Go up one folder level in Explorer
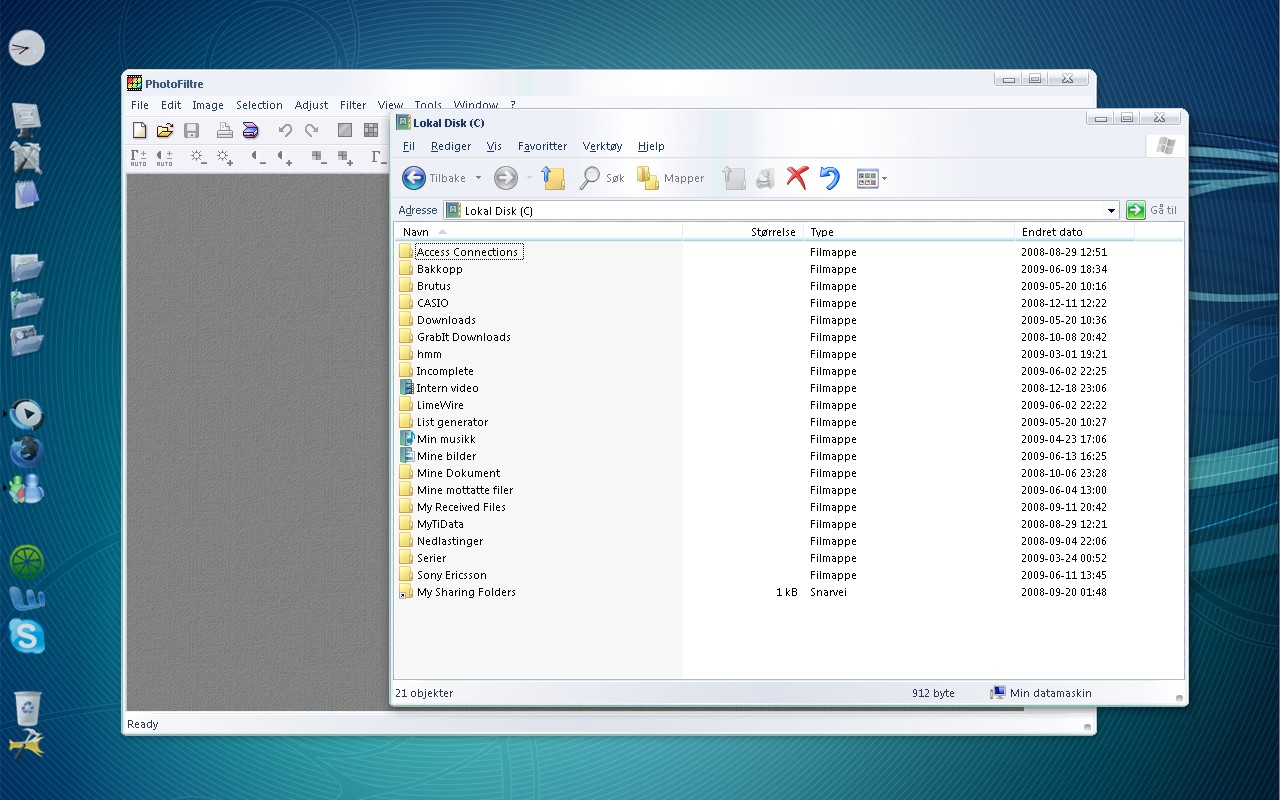The height and width of the screenshot is (800, 1280). coord(553,178)
